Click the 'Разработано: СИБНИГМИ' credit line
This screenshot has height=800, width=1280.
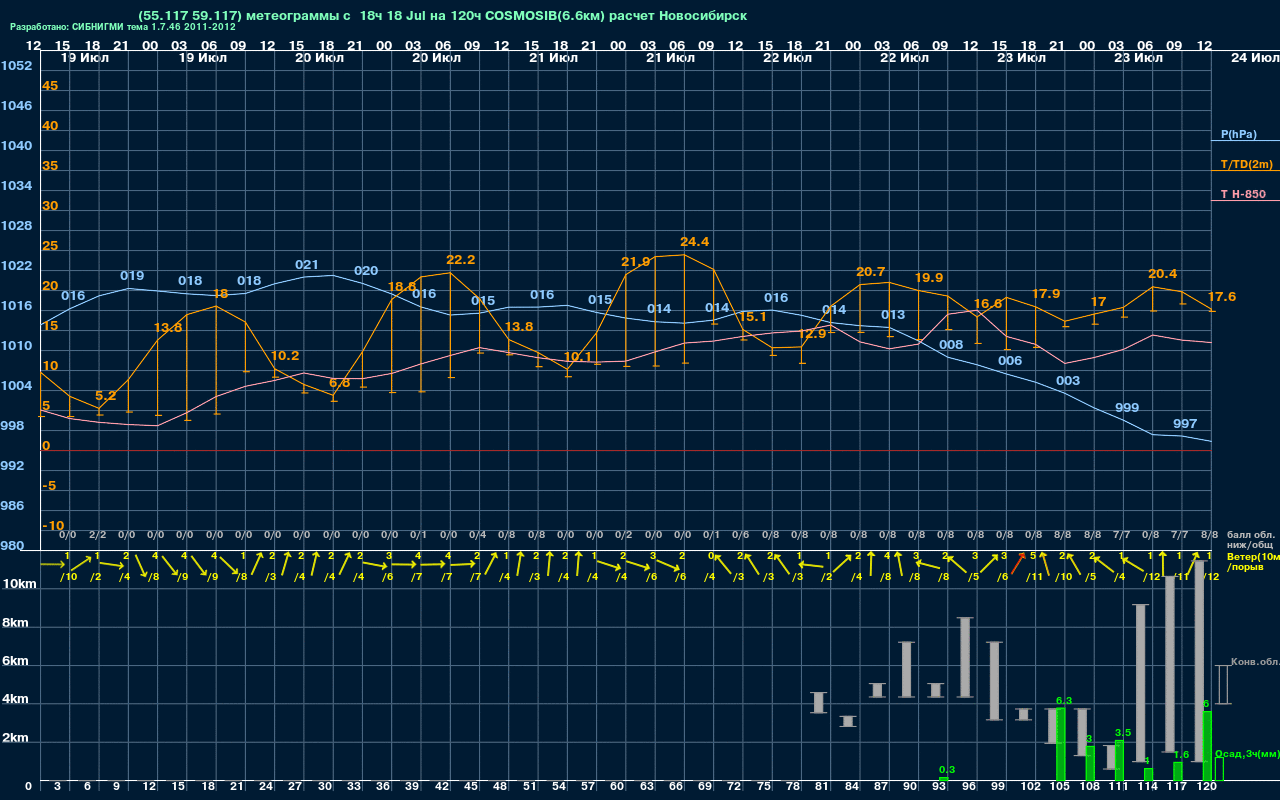point(123,27)
